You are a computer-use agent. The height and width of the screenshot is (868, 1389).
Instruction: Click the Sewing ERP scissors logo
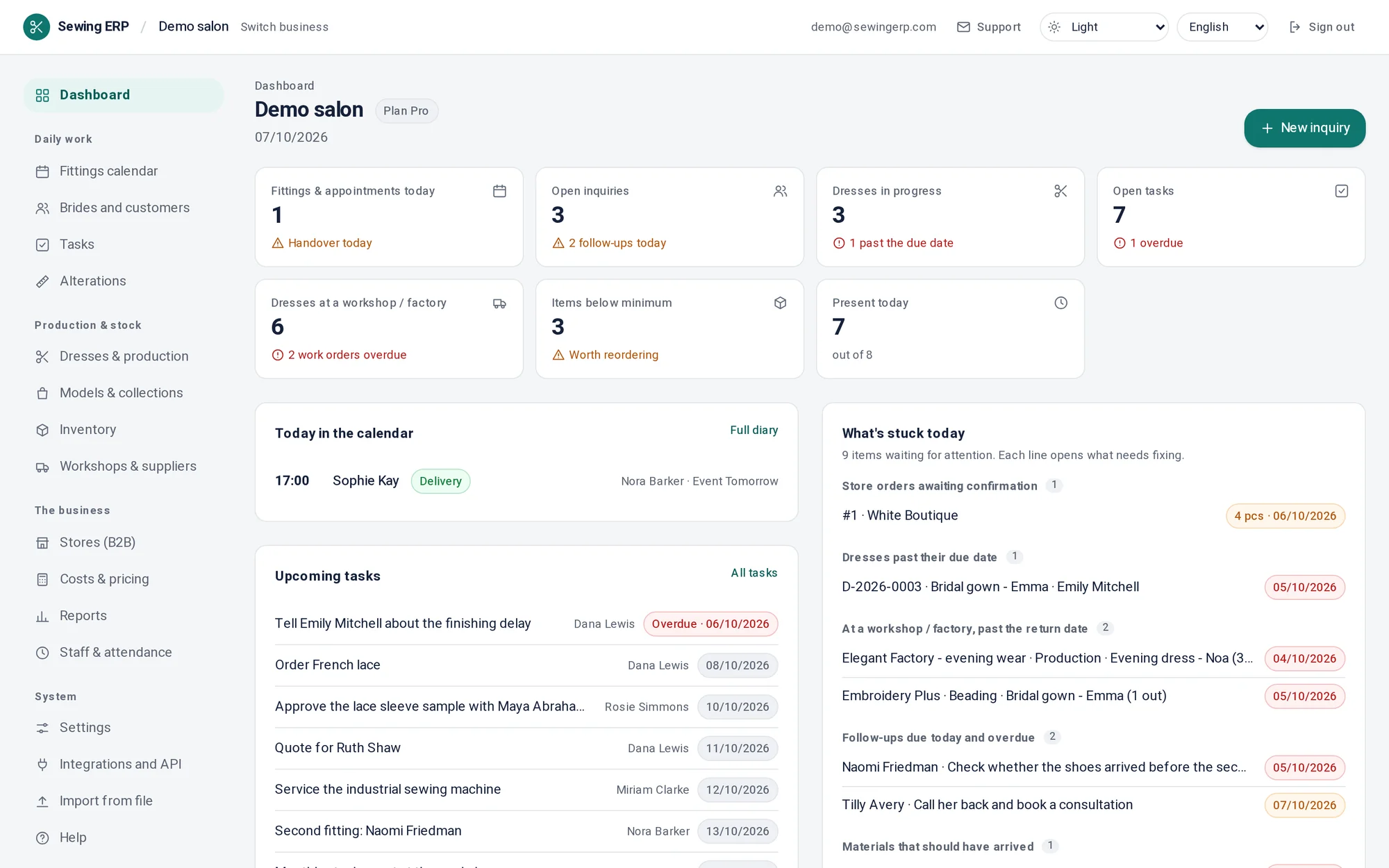pos(36,27)
